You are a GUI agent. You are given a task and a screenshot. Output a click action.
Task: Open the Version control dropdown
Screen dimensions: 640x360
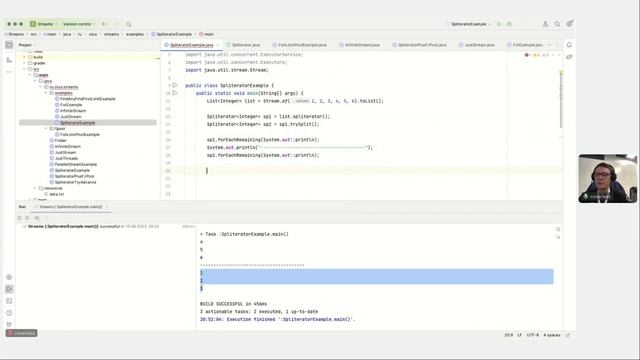78,24
